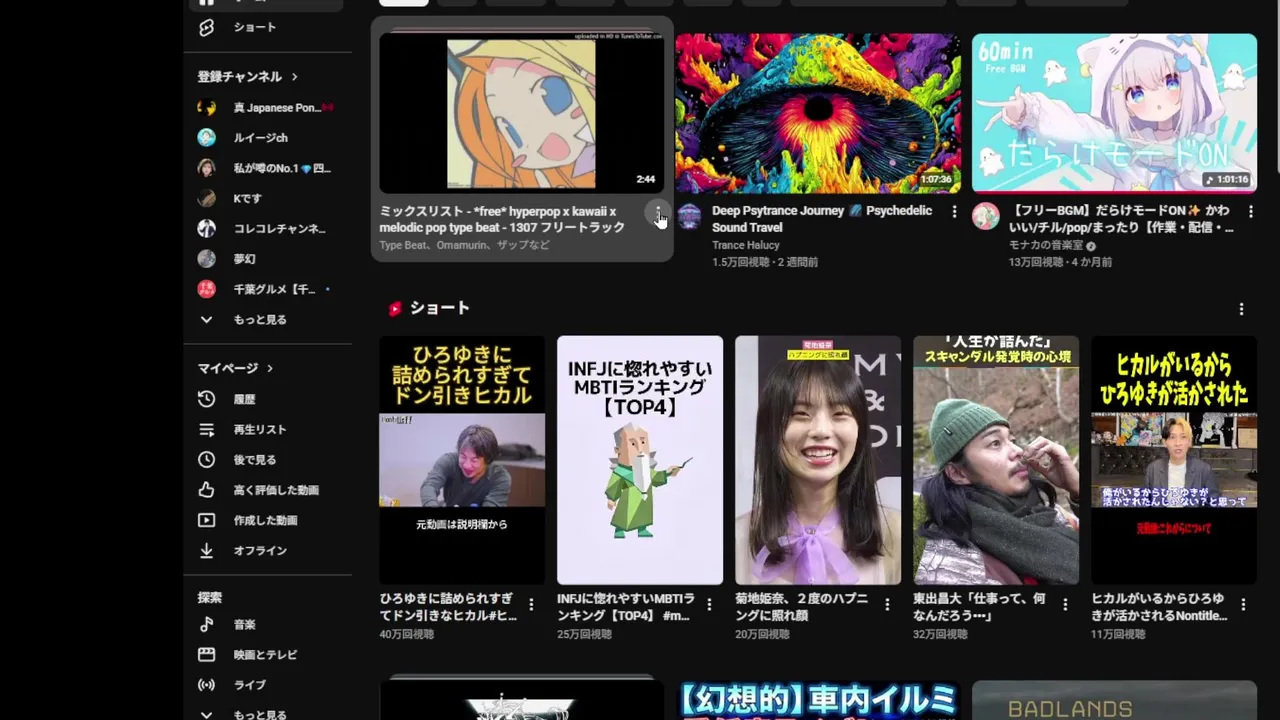Play the ひろゆきに詰められすぎて short thumbnail

pos(462,460)
